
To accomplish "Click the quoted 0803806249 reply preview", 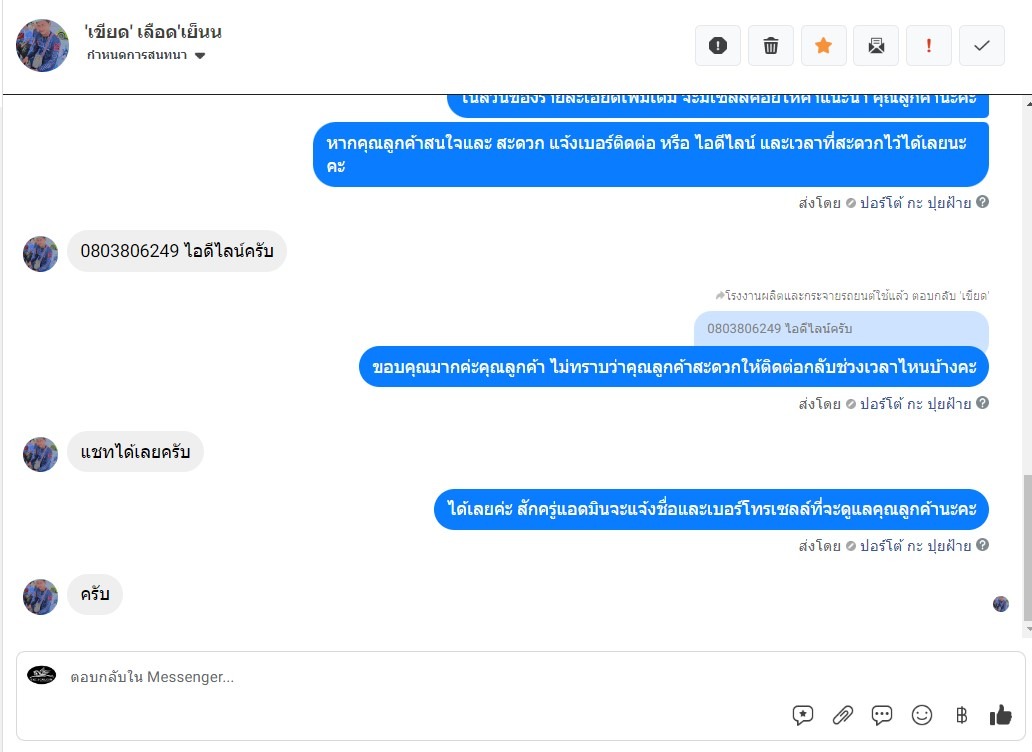I will 841,328.
